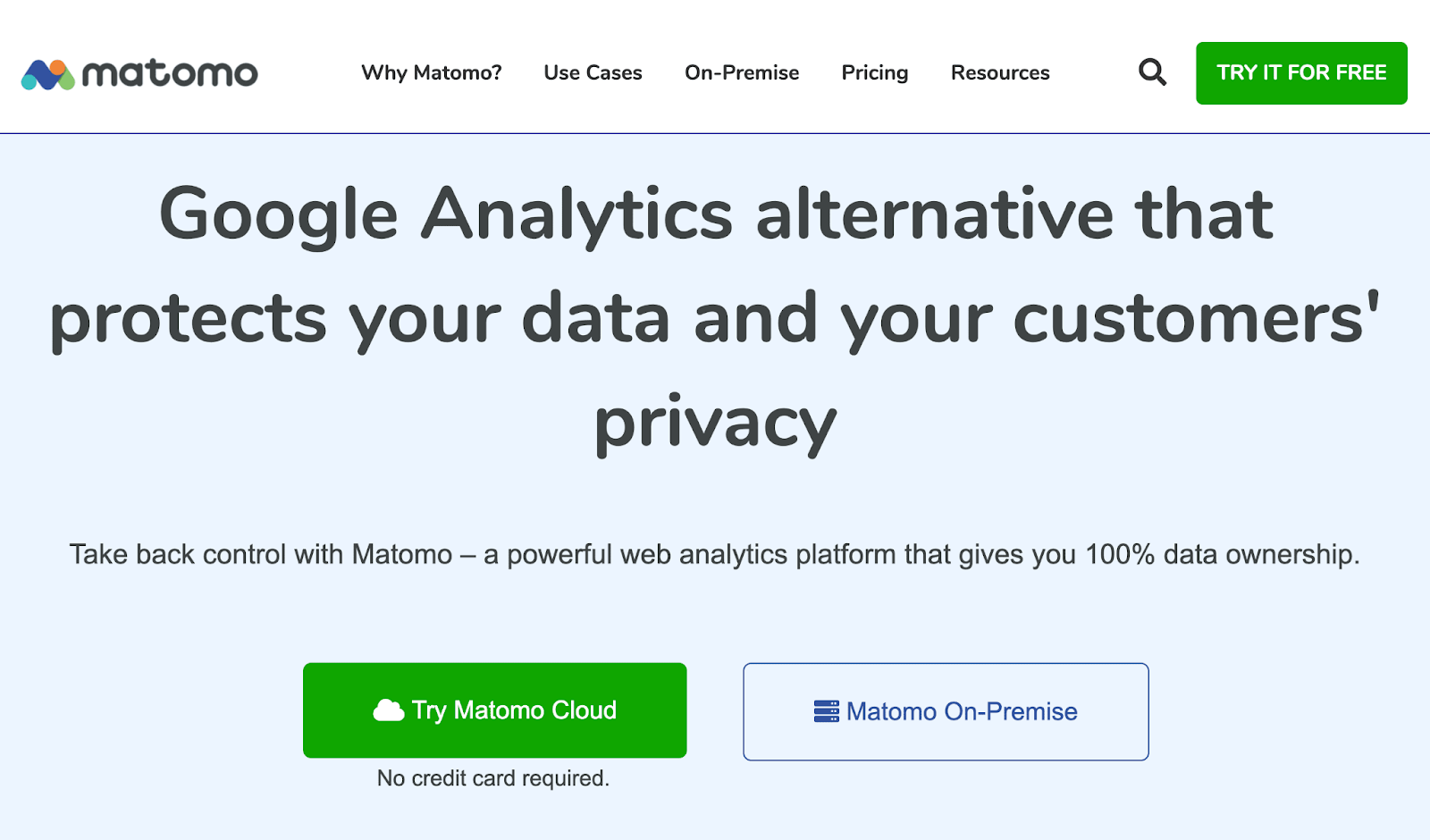Click the server icon beside Matomo On-Premise
This screenshot has height=840, width=1430.
827,711
